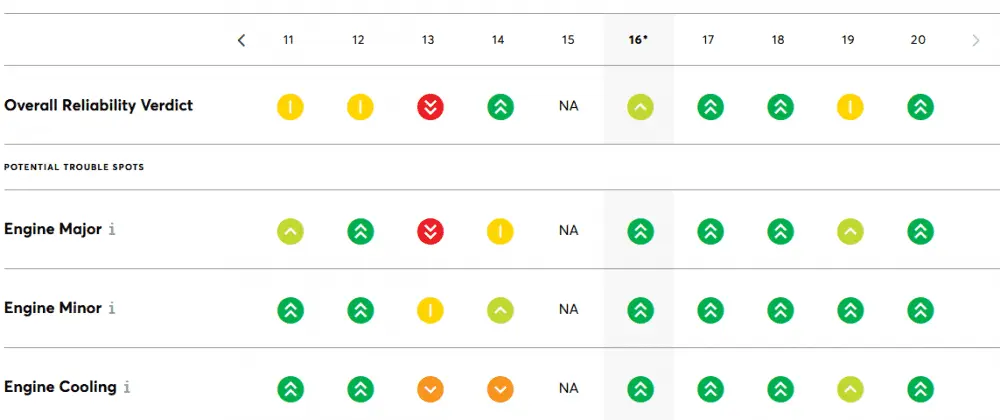Click red 2013 Overall Reliability Verdict icon
Image resolution: width=1000 pixels, height=420 pixels.
click(430, 107)
